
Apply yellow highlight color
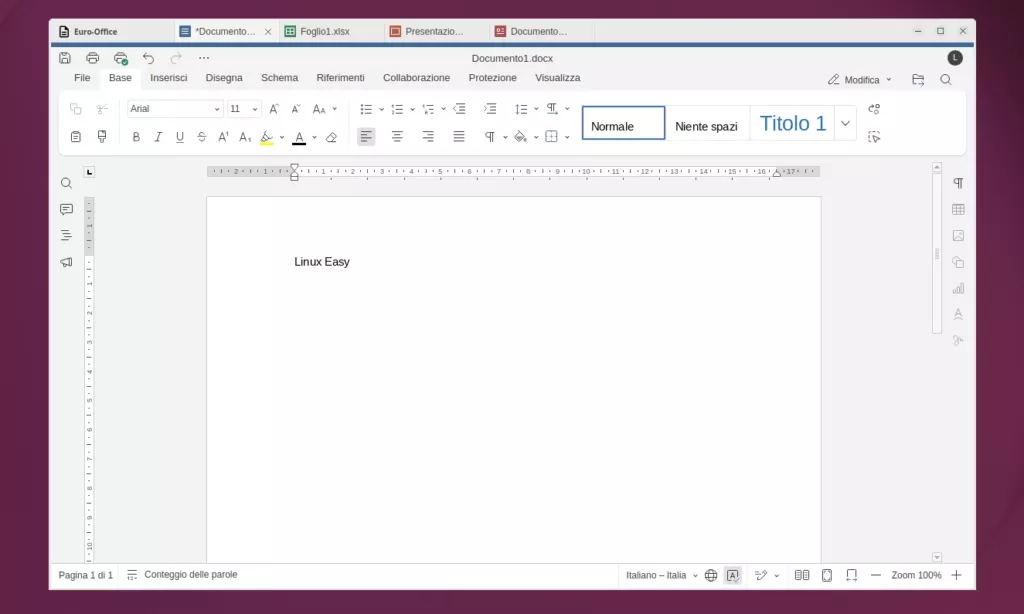point(266,137)
